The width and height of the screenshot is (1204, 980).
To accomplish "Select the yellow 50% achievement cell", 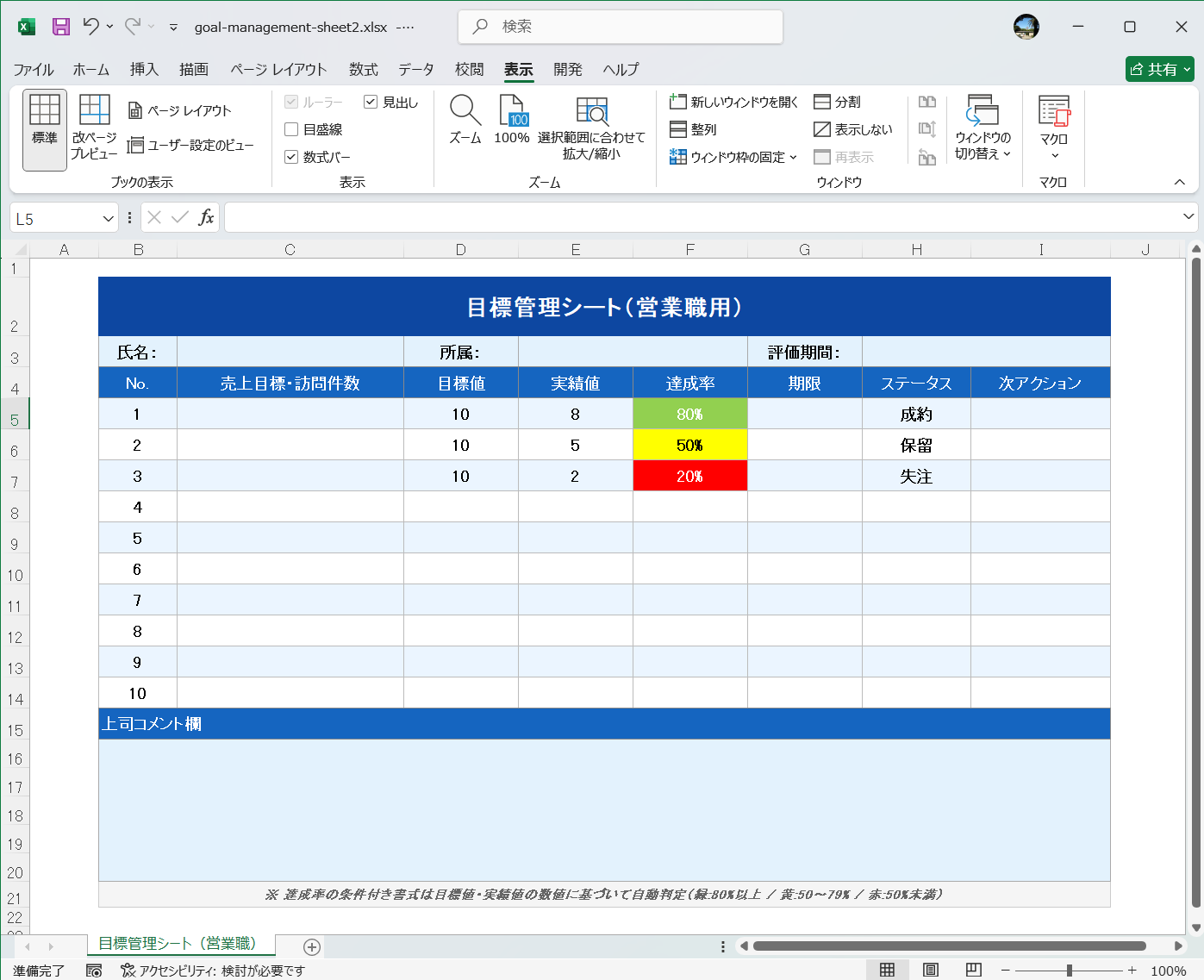I will point(690,445).
